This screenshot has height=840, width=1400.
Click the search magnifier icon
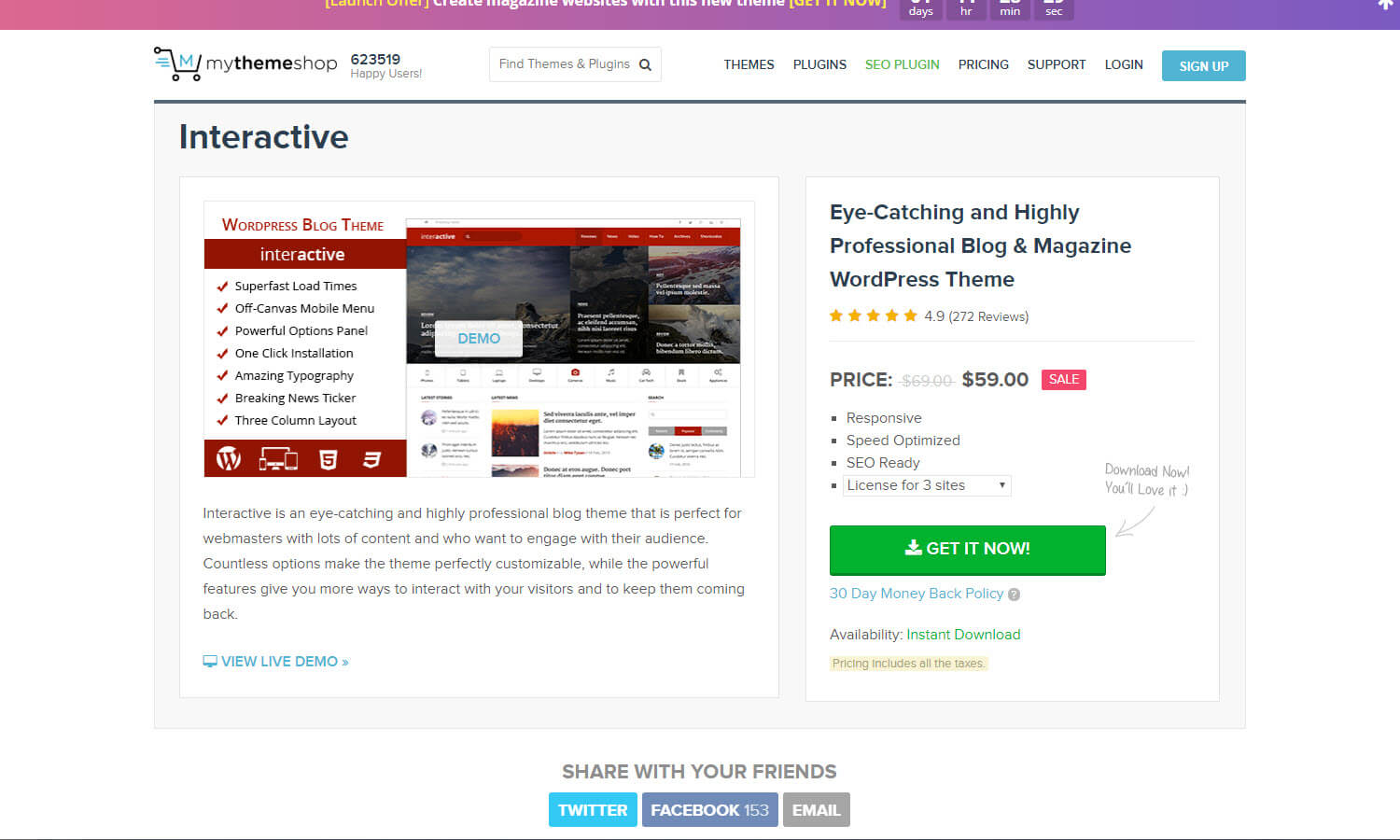pyautogui.click(x=645, y=64)
